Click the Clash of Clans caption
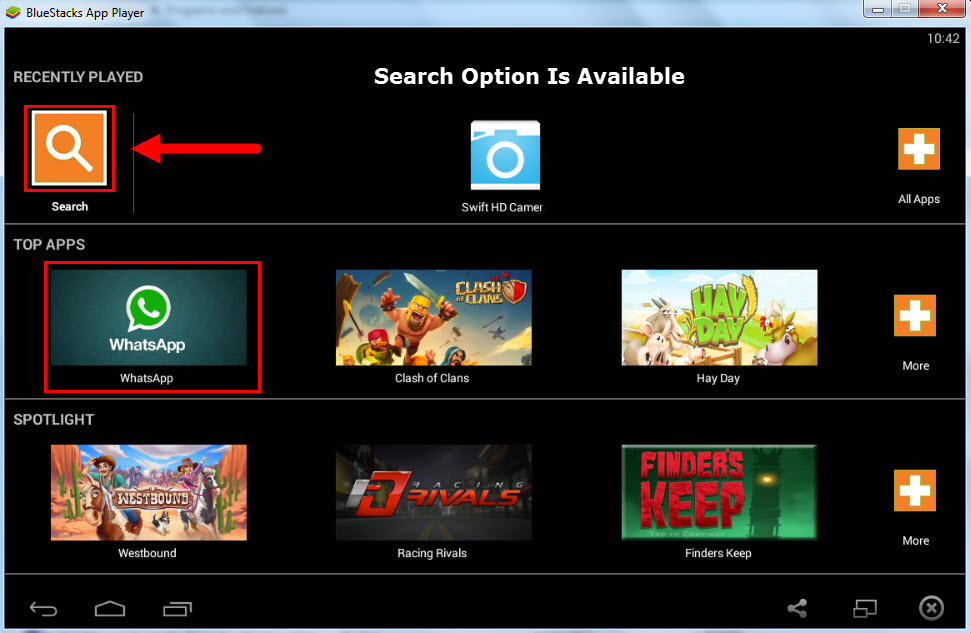 (x=432, y=378)
